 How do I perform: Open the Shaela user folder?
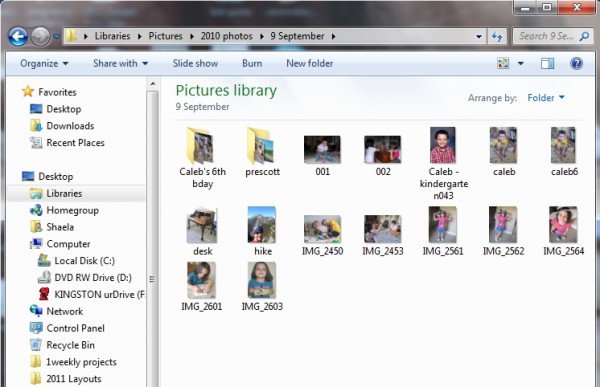[52, 227]
